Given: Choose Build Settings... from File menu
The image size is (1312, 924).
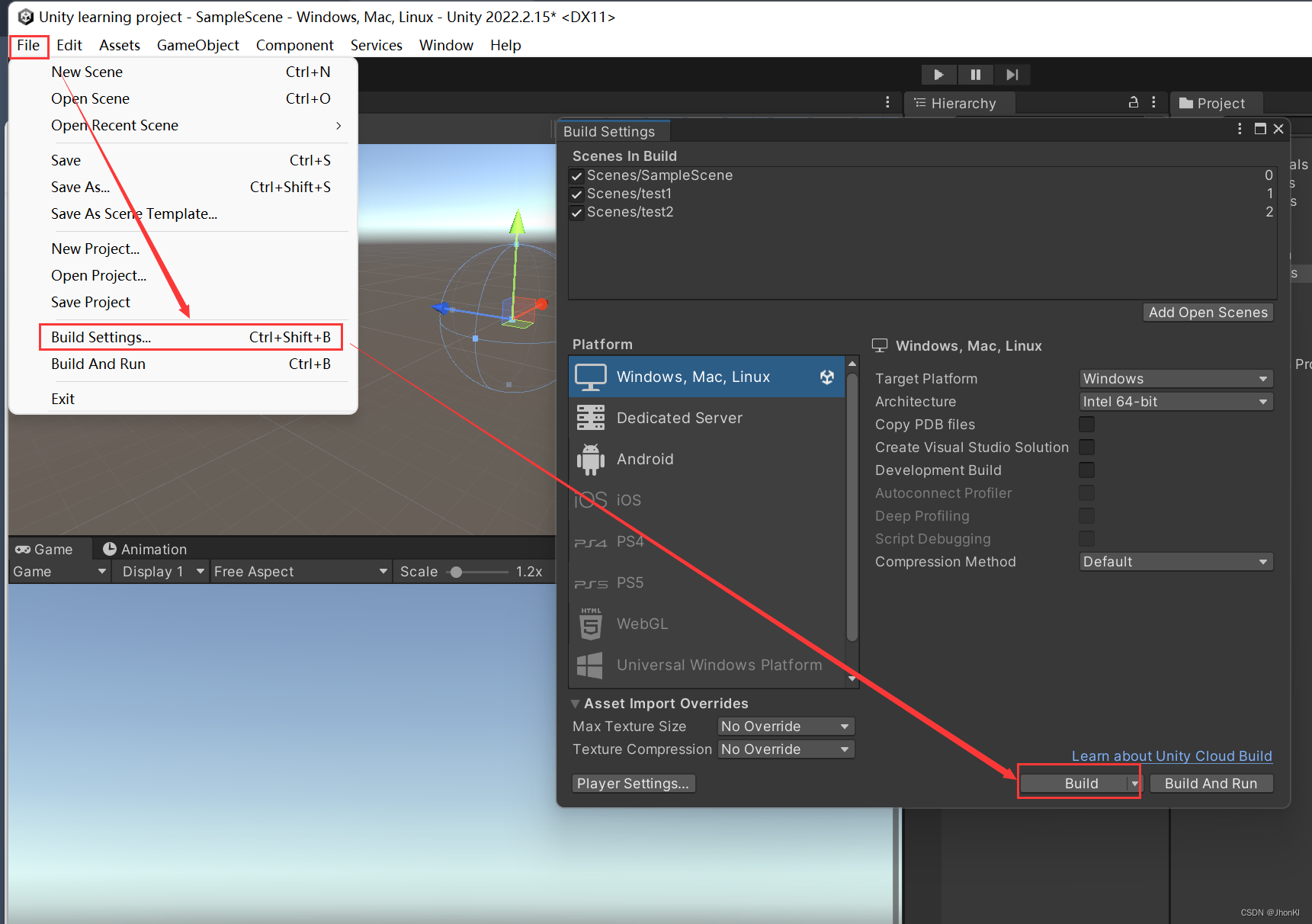Looking at the screenshot, I should coord(191,337).
